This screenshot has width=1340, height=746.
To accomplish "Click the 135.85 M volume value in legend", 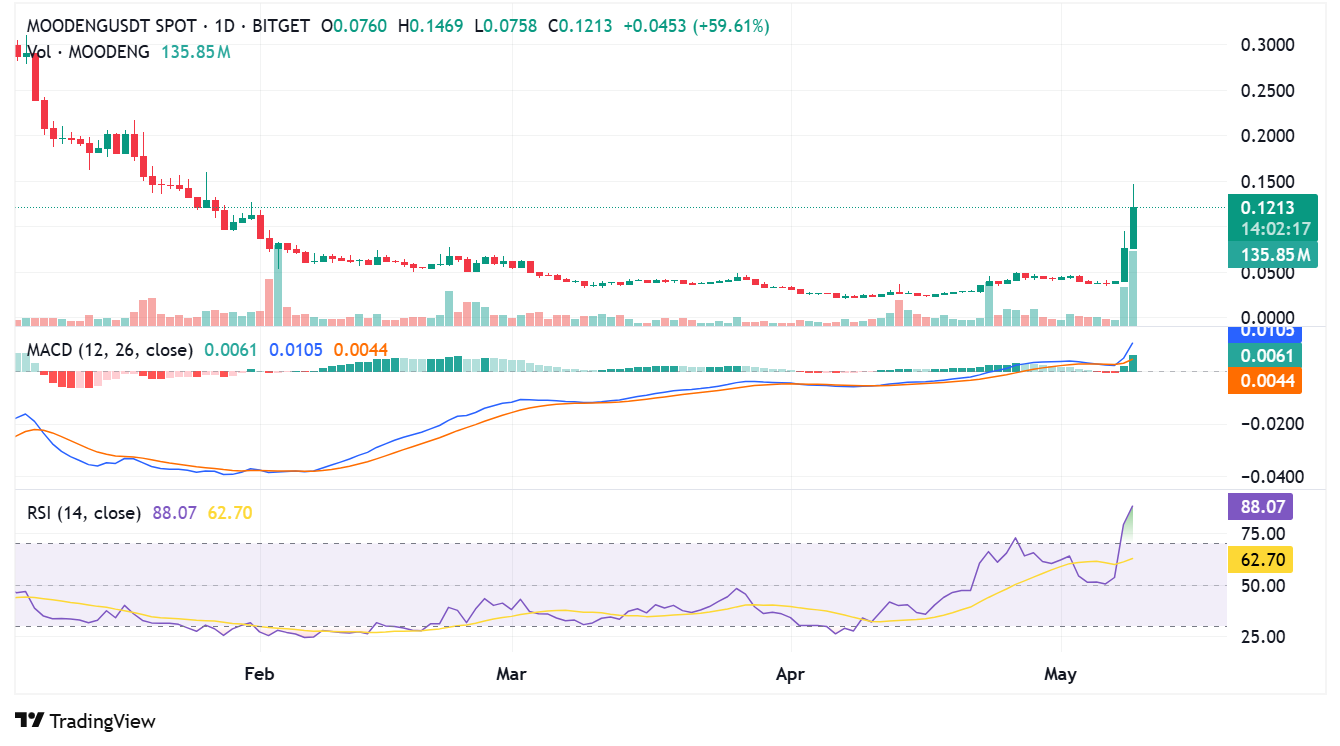I will (x=196, y=51).
